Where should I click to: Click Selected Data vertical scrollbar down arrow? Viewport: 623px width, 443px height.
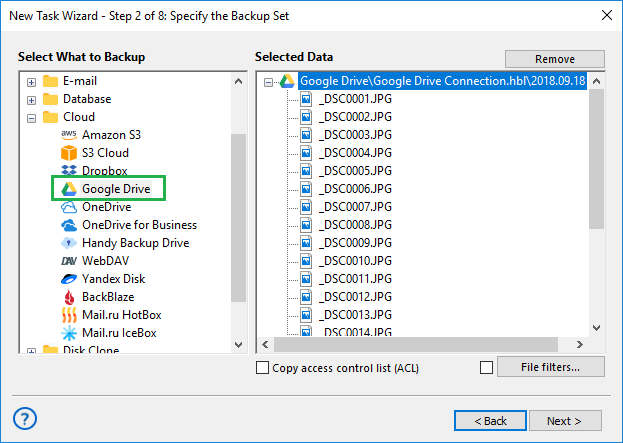[x=596, y=328]
